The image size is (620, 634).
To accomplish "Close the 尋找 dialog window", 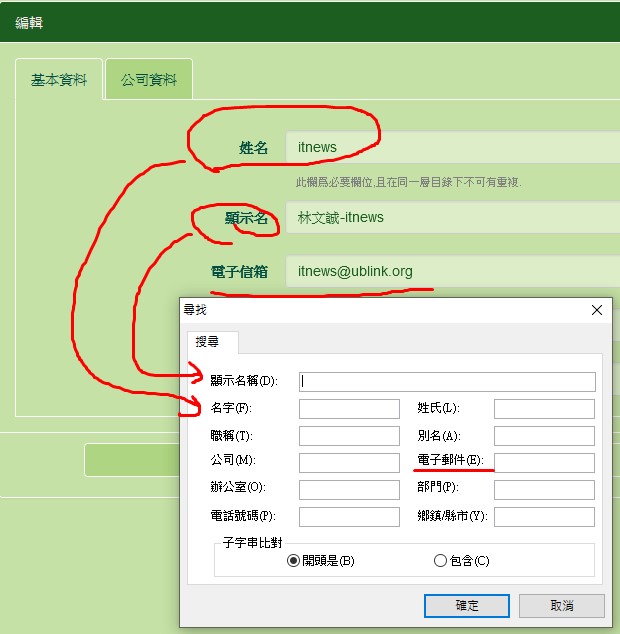I will [597, 311].
